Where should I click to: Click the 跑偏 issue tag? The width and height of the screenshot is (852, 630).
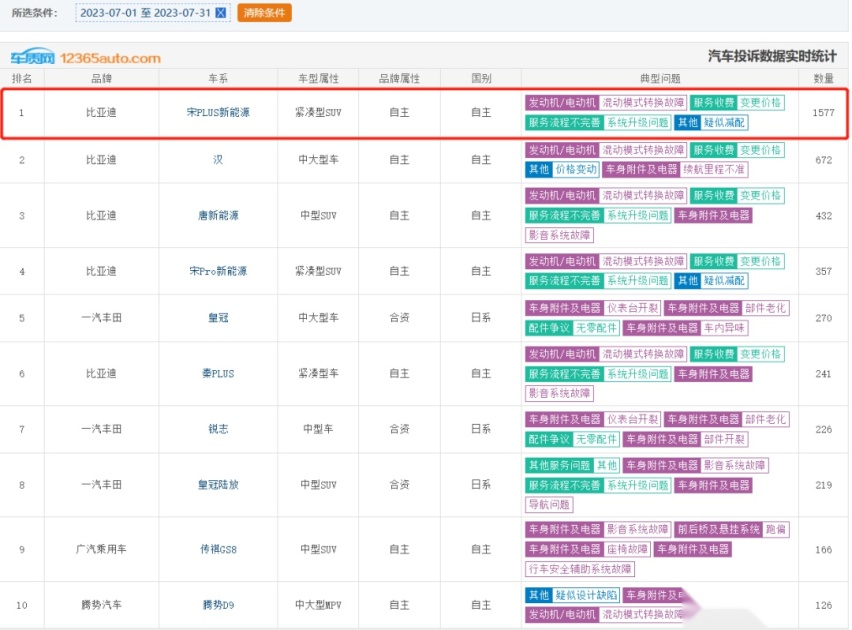point(776,529)
